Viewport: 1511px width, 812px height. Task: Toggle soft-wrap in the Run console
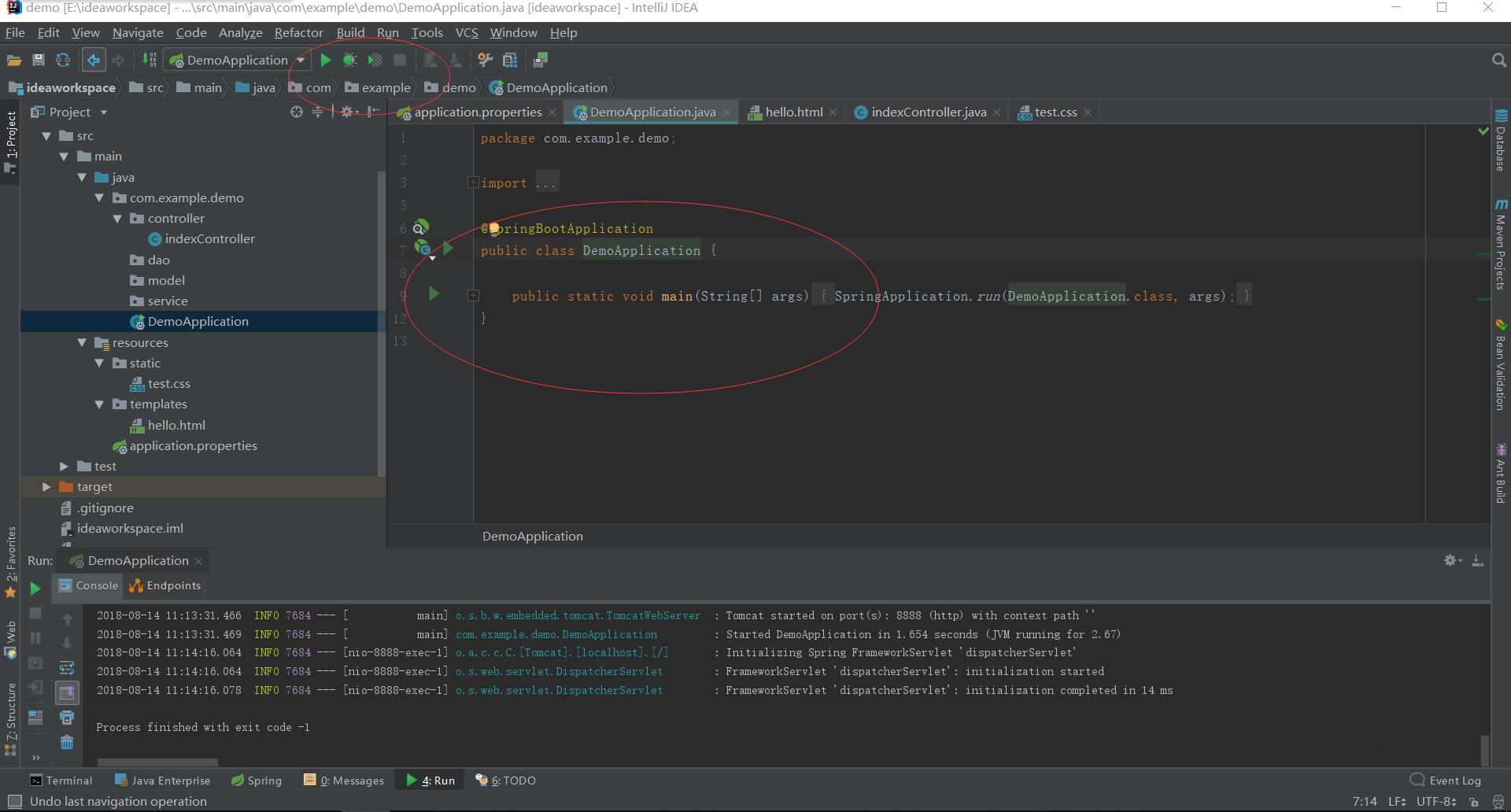[67, 668]
